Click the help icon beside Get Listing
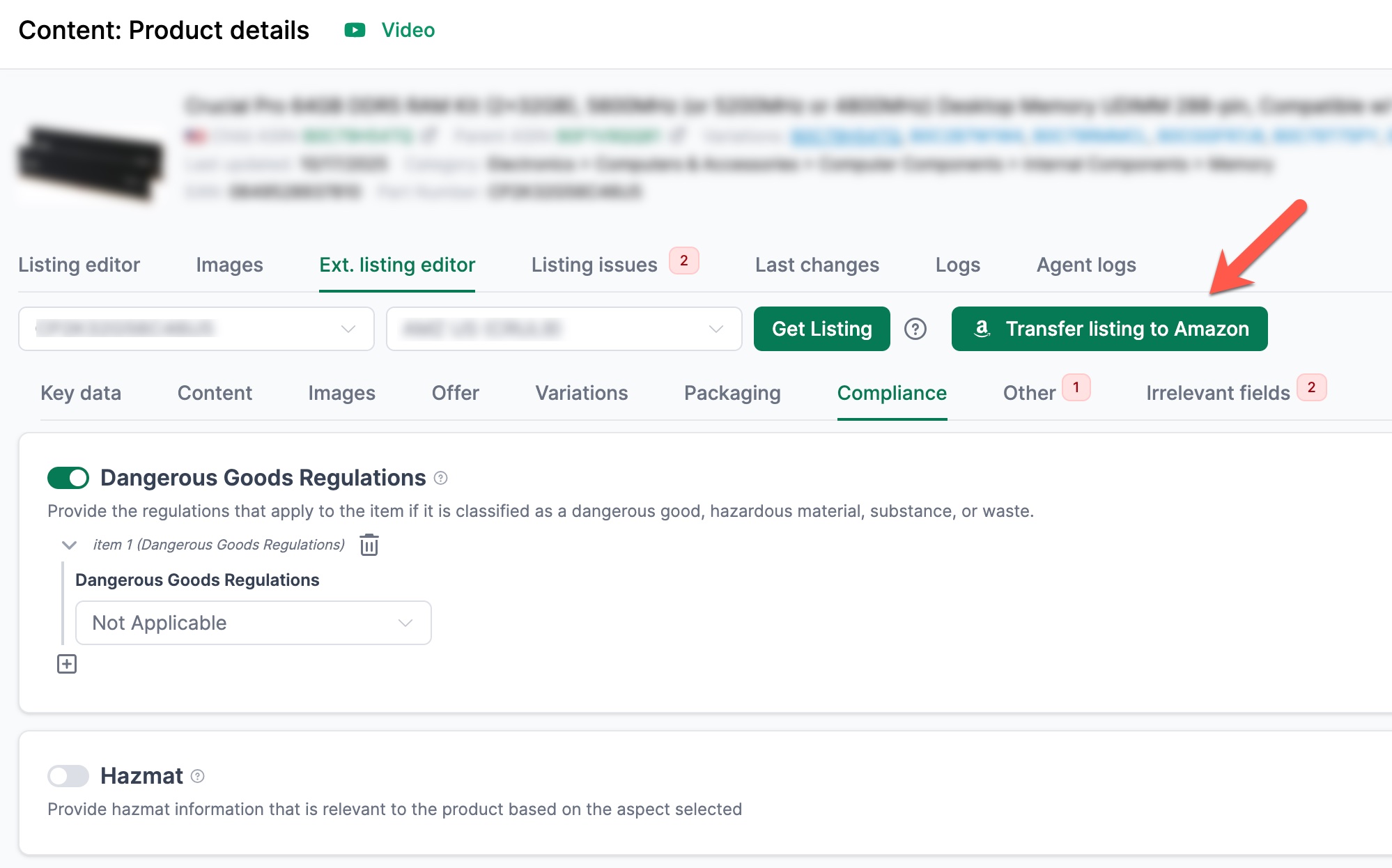Viewport: 1392px width, 868px height. point(915,329)
